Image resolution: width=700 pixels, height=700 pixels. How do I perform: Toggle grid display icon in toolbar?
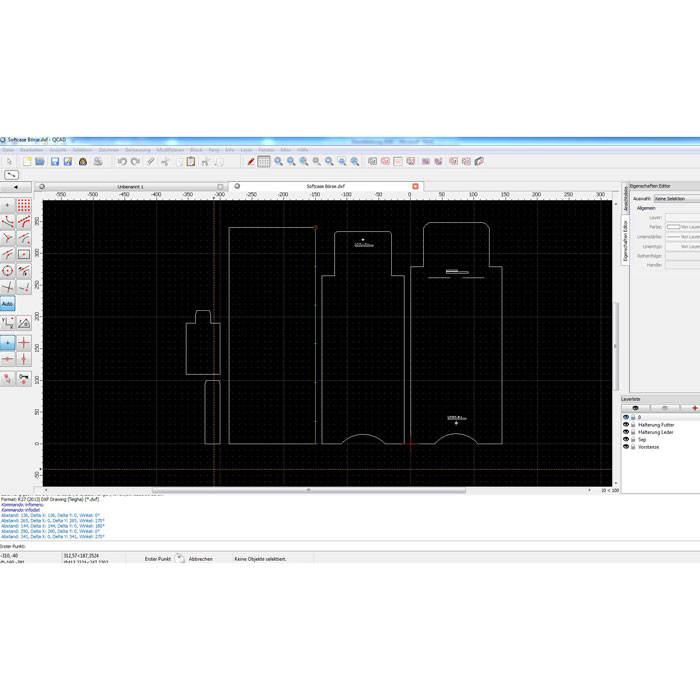[264, 161]
